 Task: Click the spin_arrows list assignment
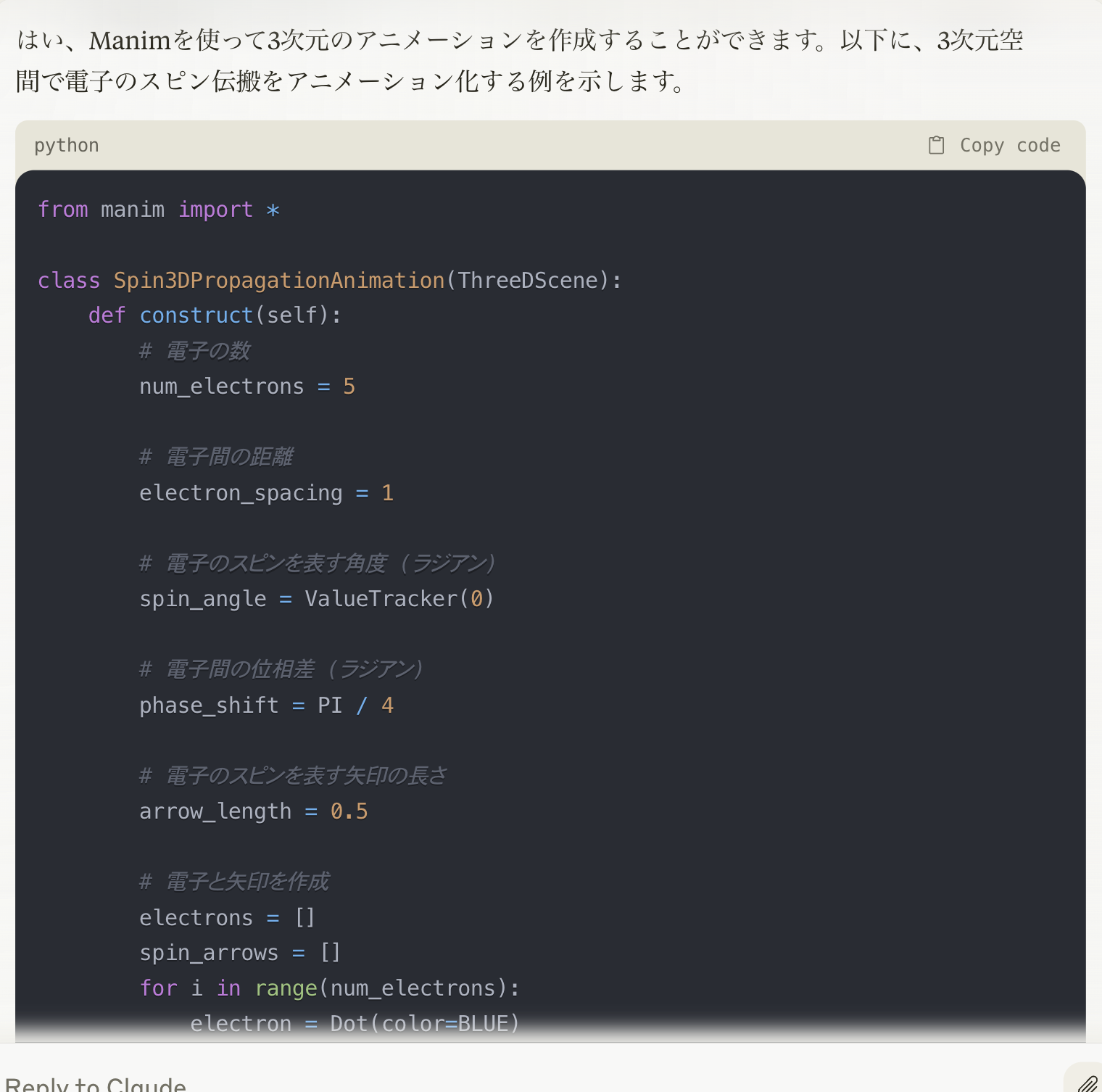[x=239, y=953]
